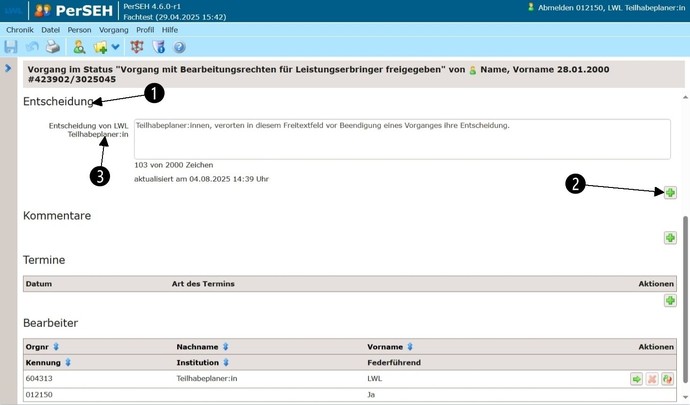Screen dimensions: 690x405
Task: Click the swap users action for Bearbeiter 604313
Action: click(668, 379)
